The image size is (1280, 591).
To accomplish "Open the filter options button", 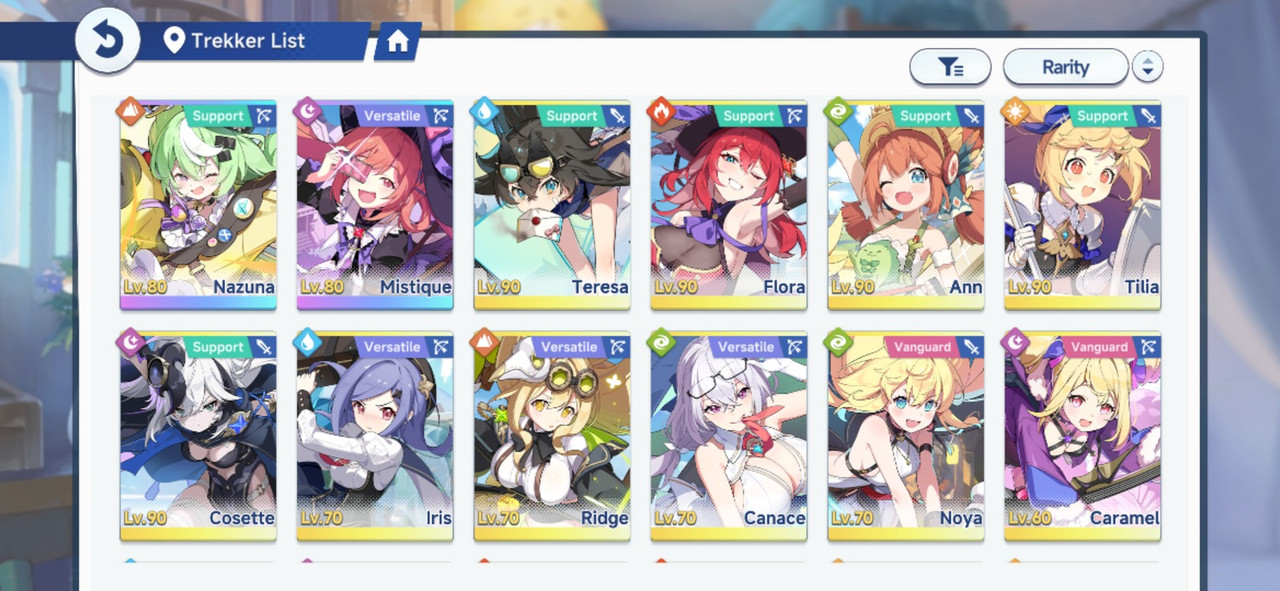I will (x=950, y=67).
